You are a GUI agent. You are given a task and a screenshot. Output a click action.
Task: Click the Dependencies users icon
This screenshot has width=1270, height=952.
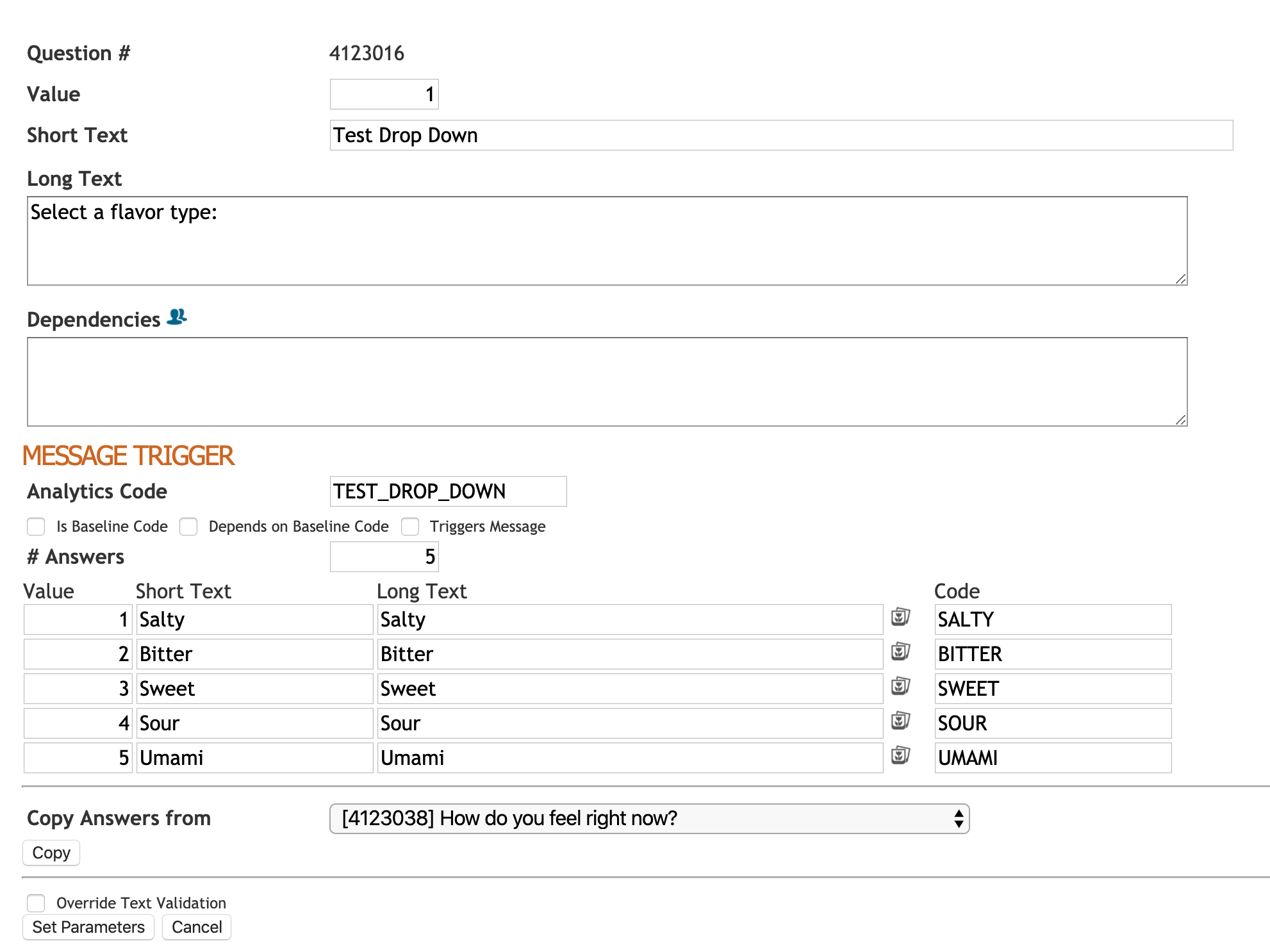tap(177, 317)
